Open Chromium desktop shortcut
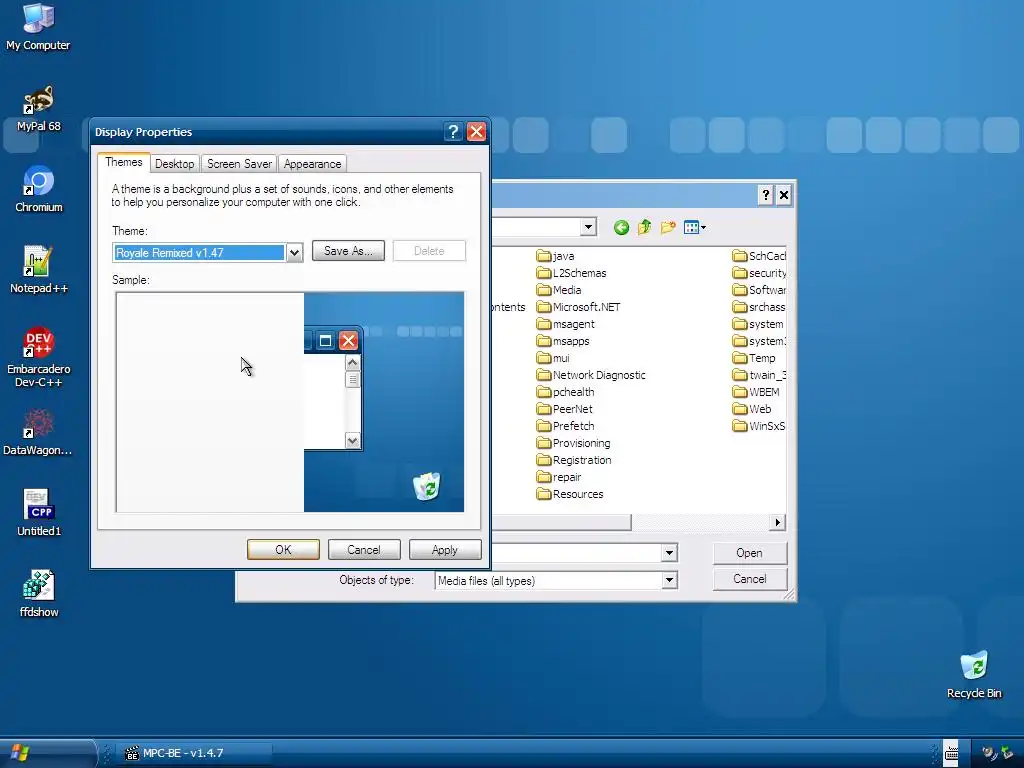 (x=39, y=189)
